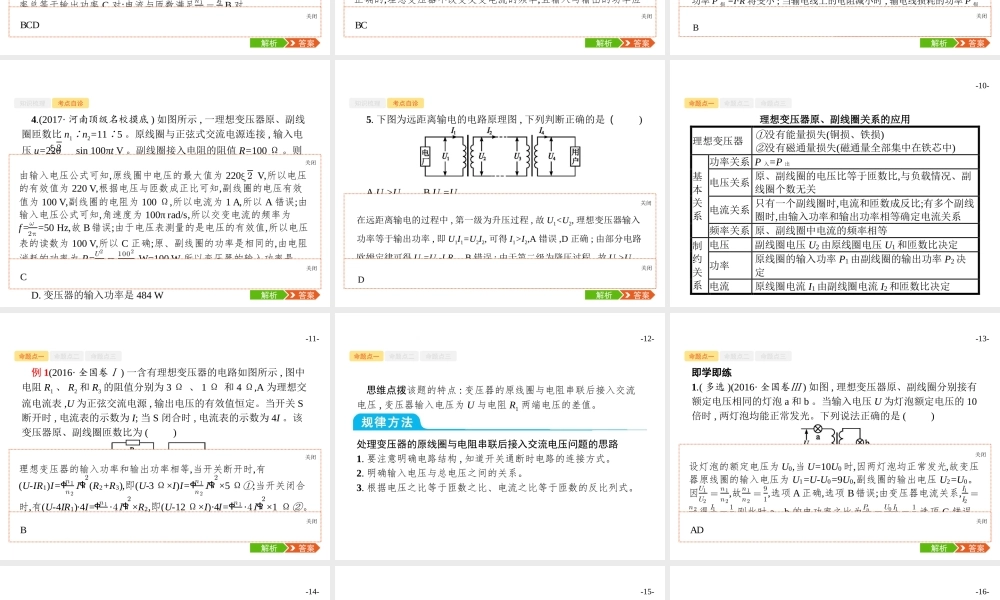Select 命题点二 tab on slide 10
1000x600 pixels.
[737, 103]
